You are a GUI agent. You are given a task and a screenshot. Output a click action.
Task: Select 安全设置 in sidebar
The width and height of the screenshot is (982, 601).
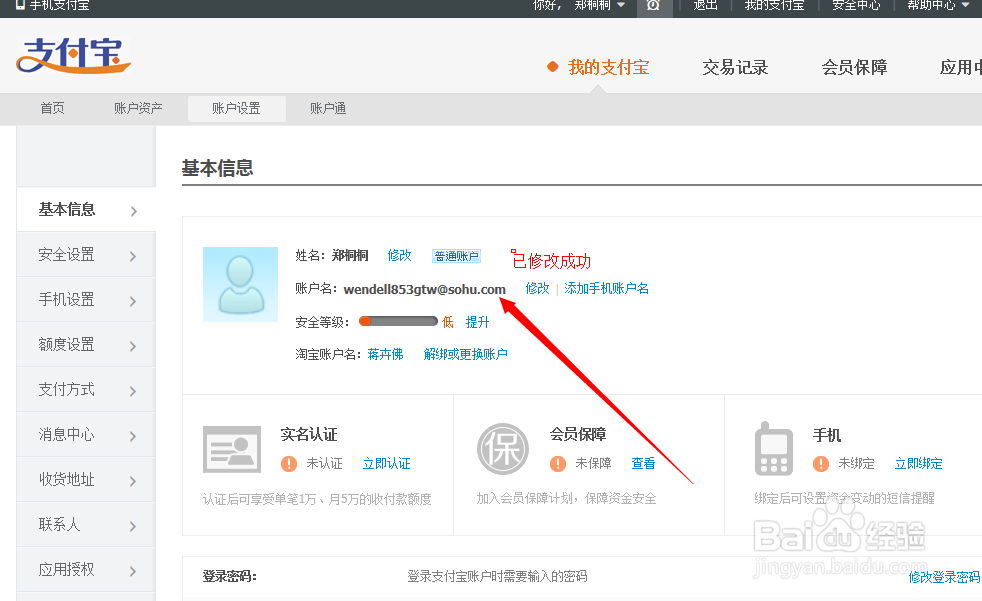pyautogui.click(x=86, y=254)
